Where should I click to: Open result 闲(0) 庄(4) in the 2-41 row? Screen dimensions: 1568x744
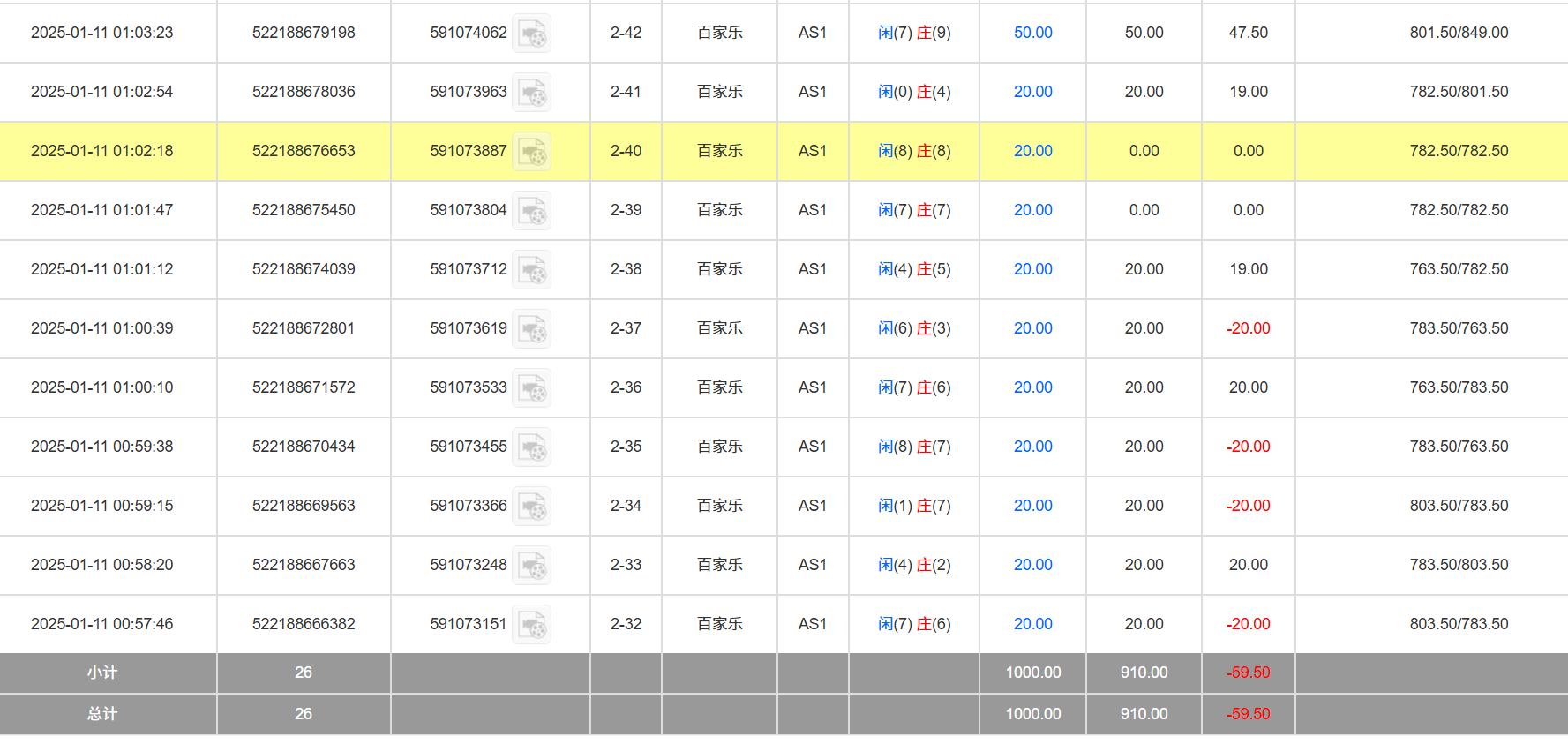click(914, 92)
